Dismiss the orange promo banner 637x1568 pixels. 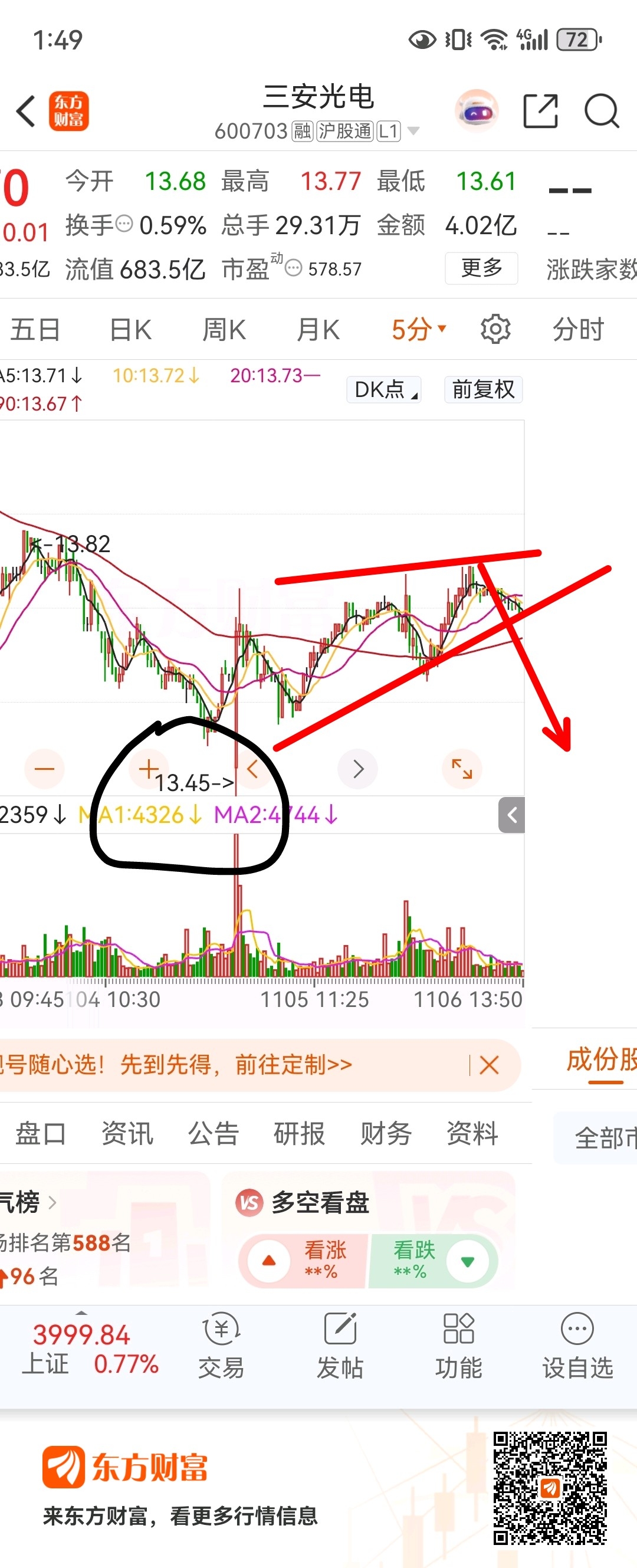coord(489,1065)
